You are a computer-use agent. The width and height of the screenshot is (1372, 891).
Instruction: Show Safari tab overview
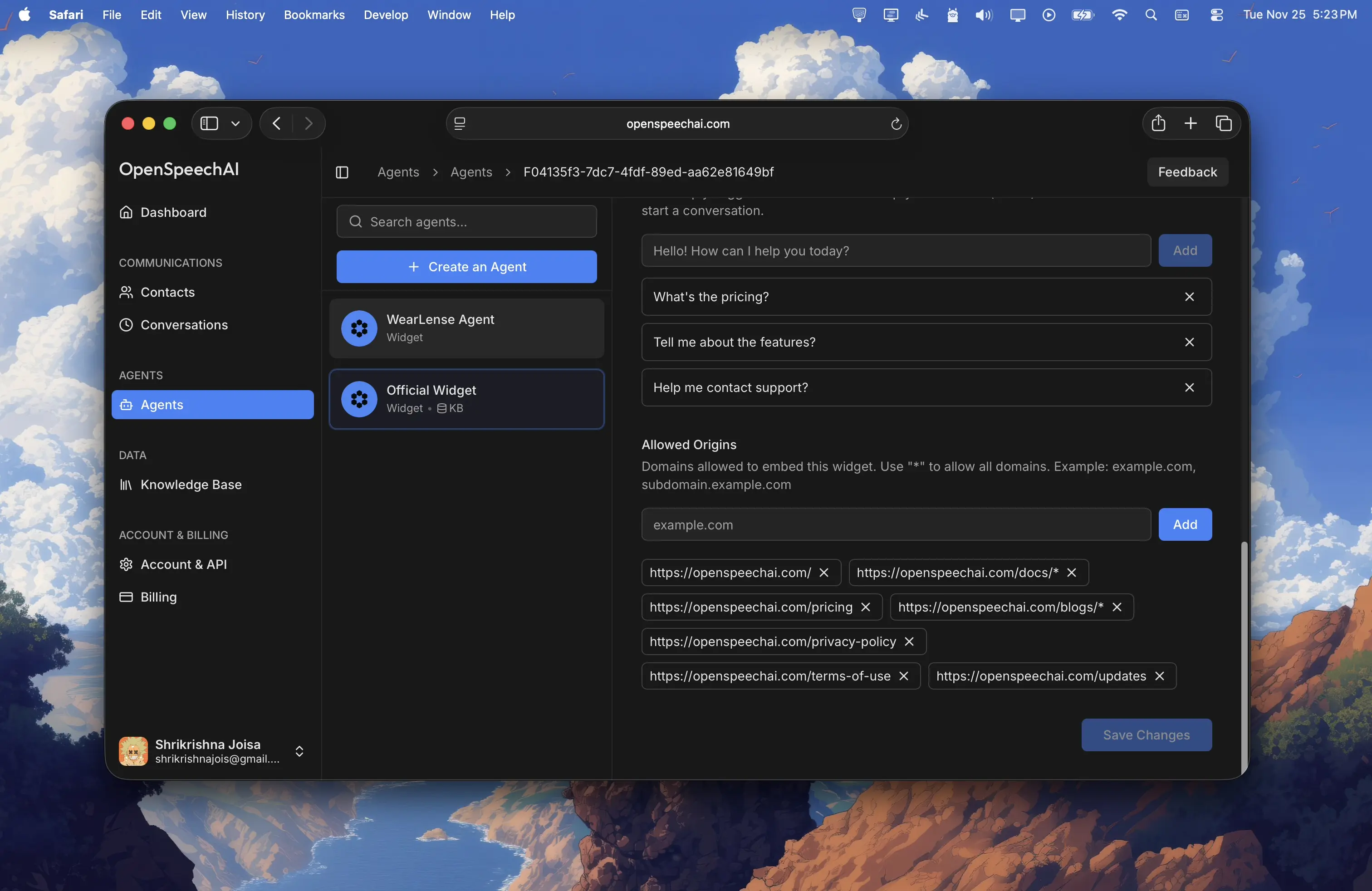point(1223,123)
